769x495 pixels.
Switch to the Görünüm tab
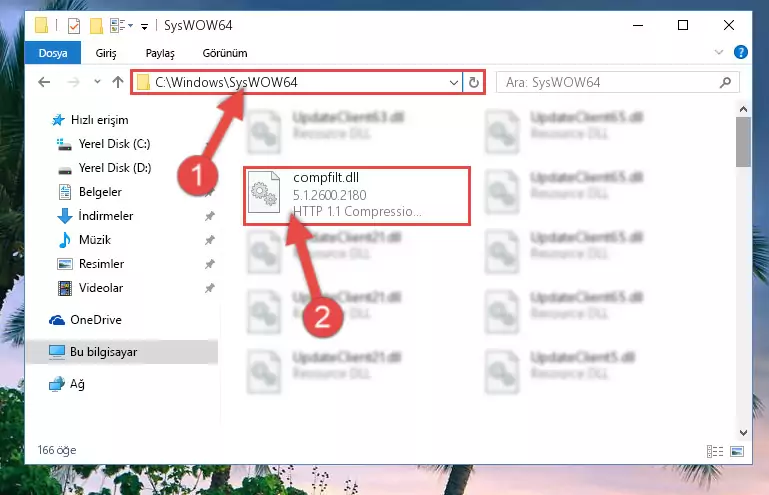coord(225,53)
